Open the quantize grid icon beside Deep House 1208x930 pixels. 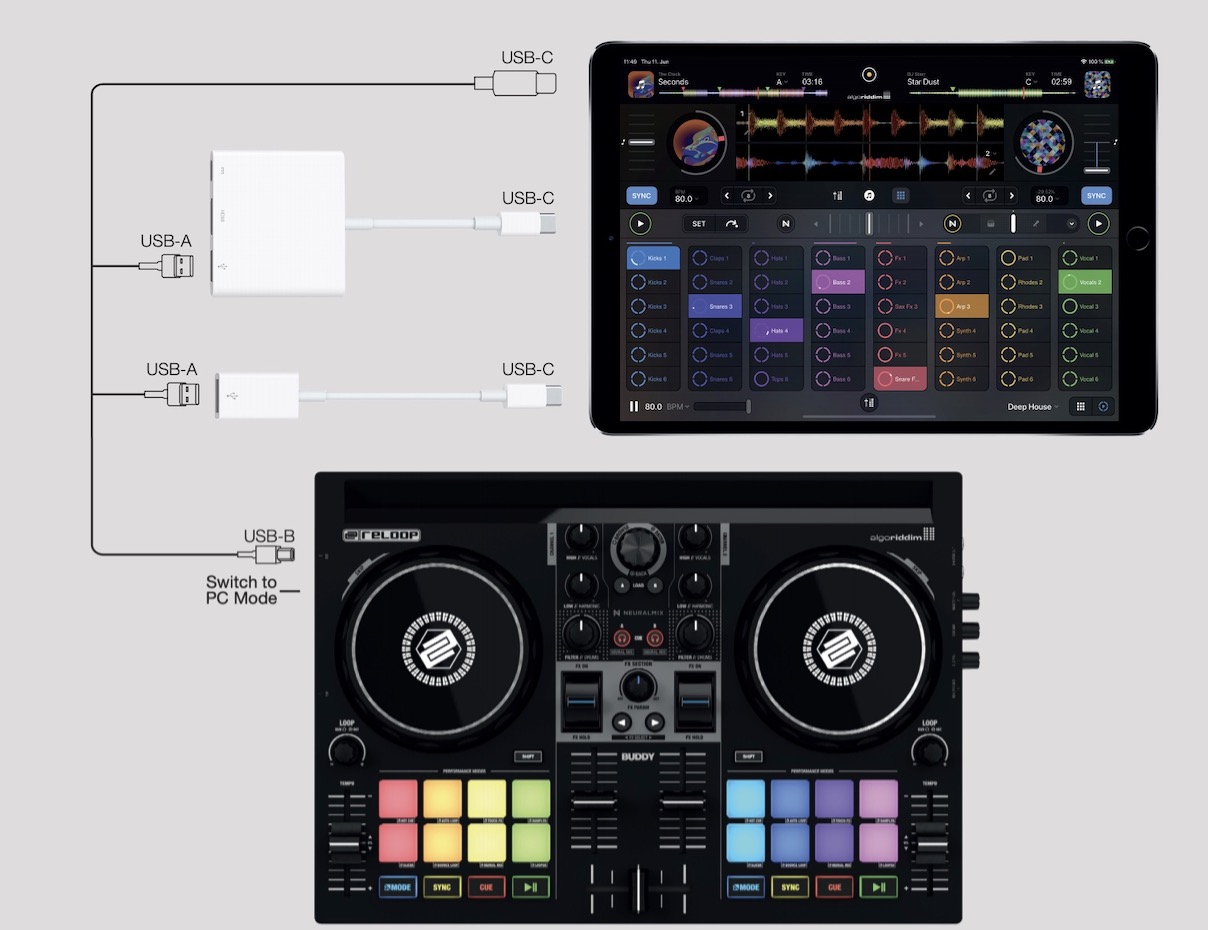click(x=1081, y=408)
